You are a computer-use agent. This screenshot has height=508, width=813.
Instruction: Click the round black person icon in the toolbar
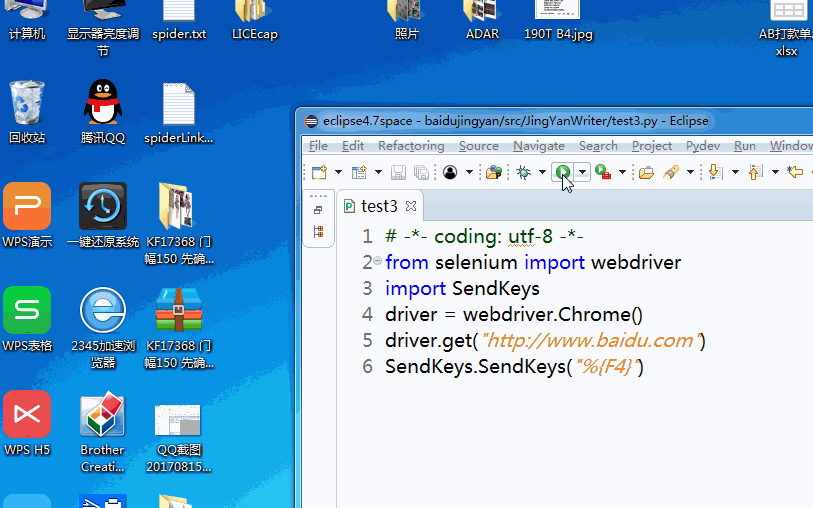point(450,172)
